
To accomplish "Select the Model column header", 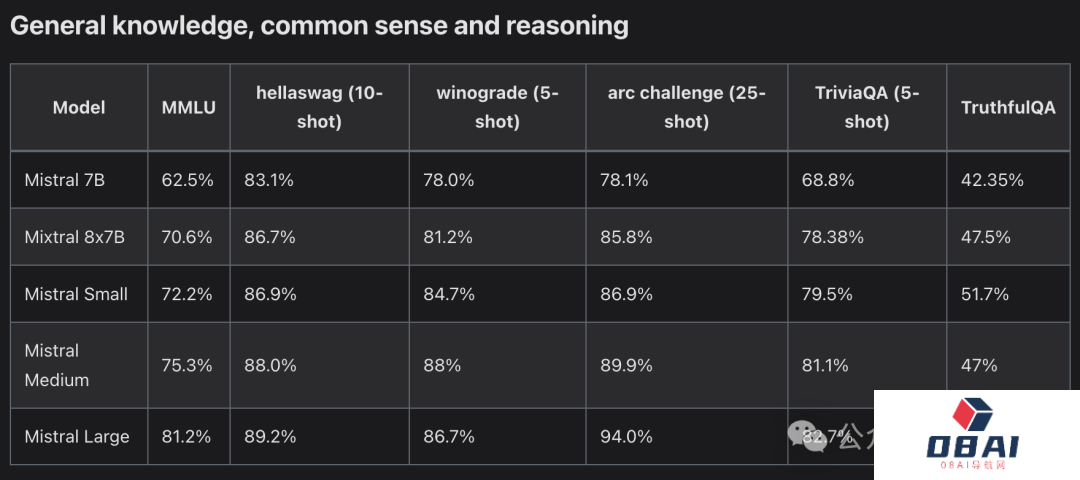I will (x=79, y=107).
